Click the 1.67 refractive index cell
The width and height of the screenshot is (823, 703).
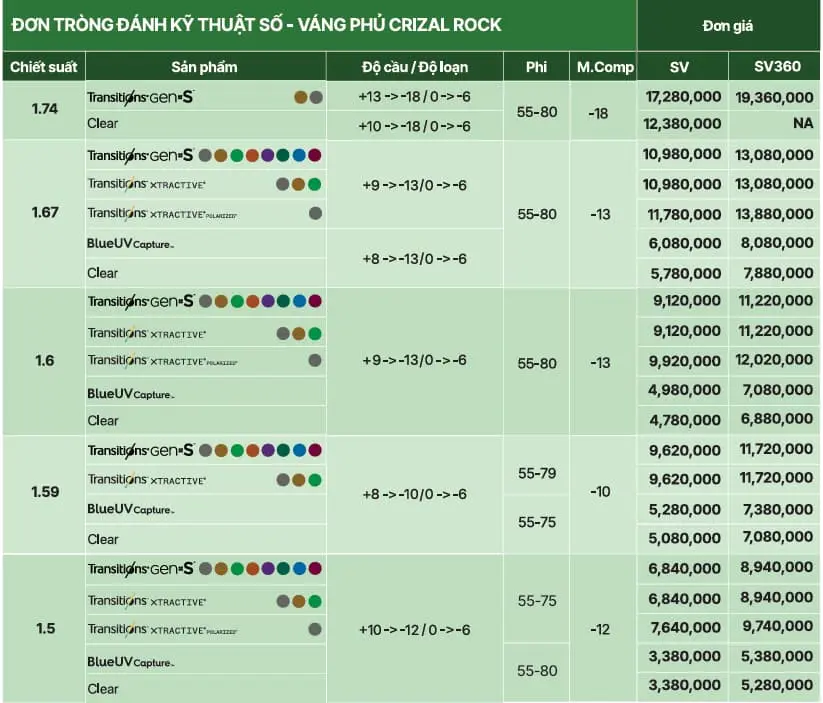pyautogui.click(x=45, y=213)
